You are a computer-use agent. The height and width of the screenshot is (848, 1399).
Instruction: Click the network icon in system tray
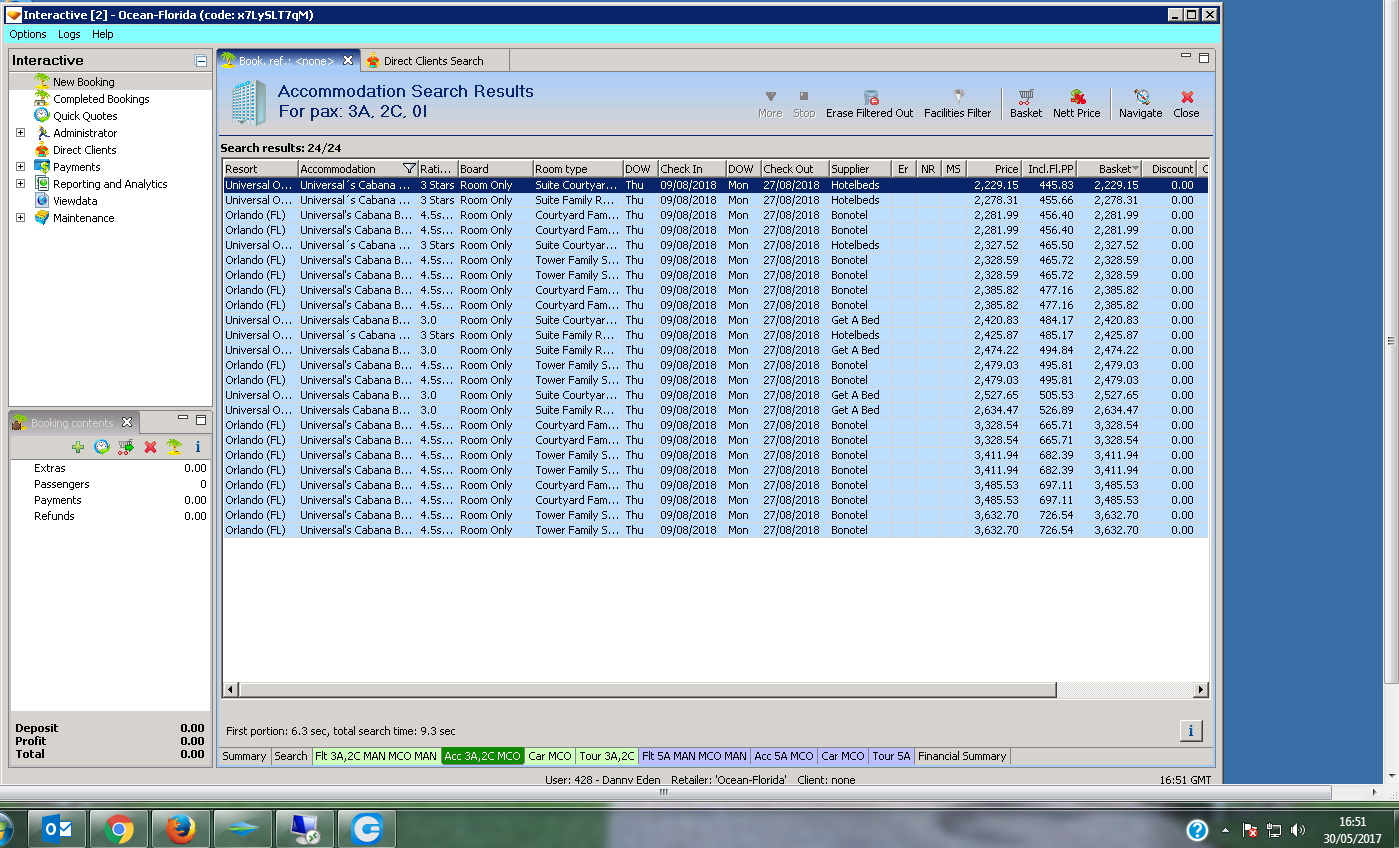point(1274,830)
